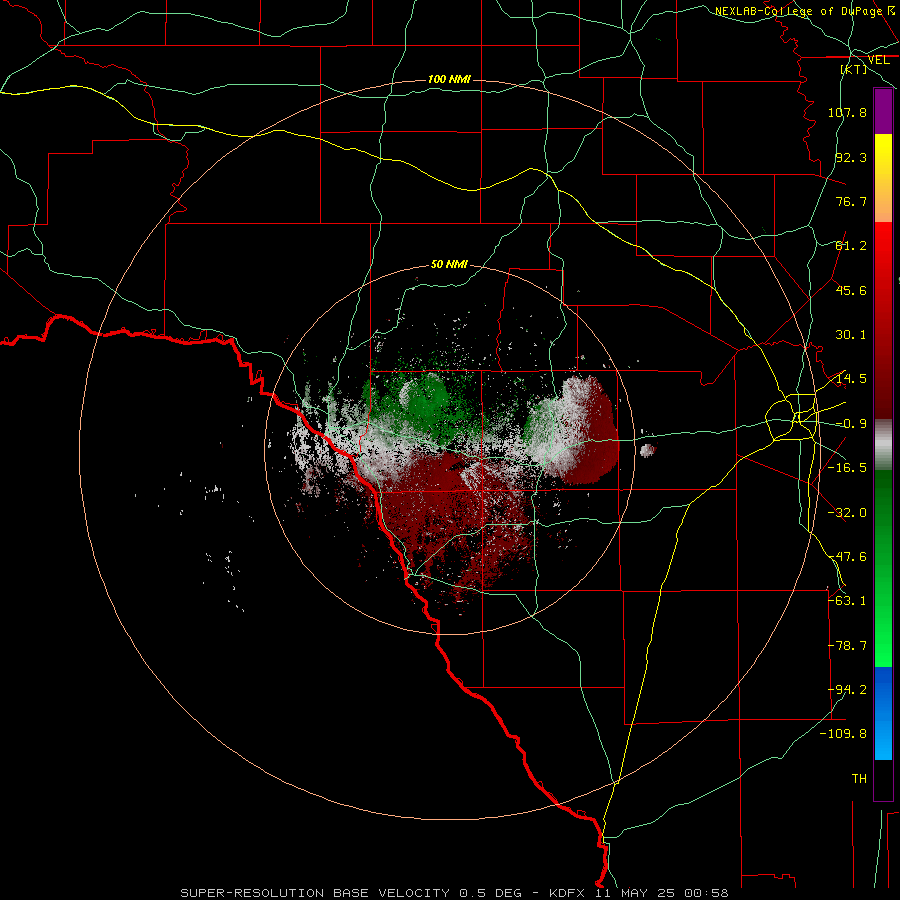Click the -16.5 velocity scale value
The width and height of the screenshot is (900, 900).
pyautogui.click(x=847, y=468)
